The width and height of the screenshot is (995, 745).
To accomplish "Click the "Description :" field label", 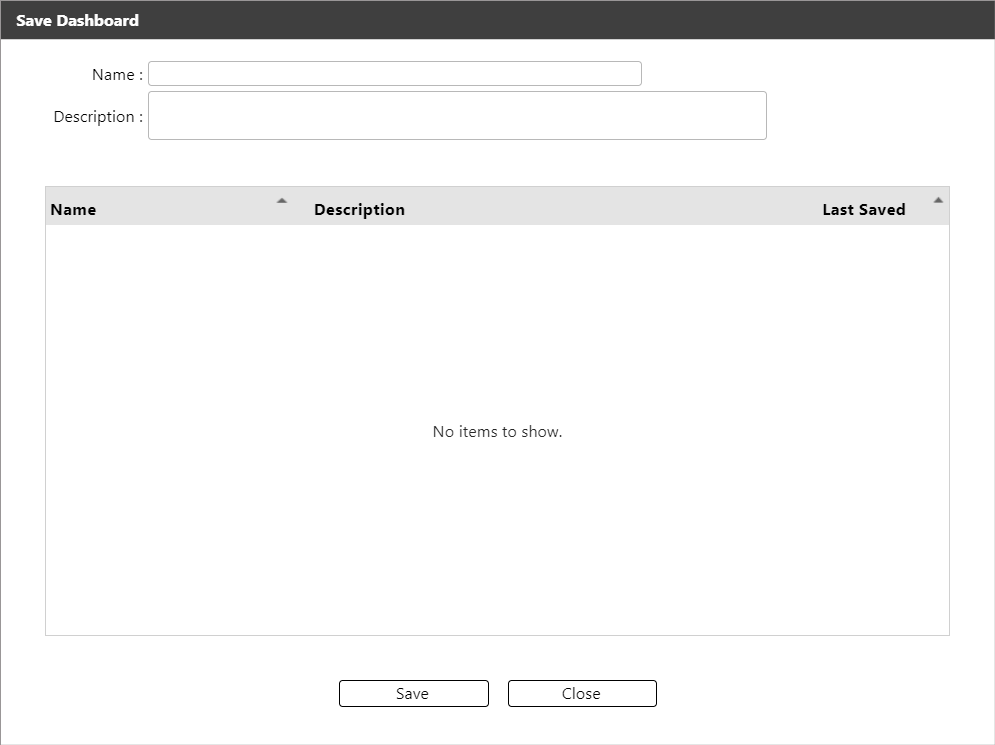I will [98, 117].
